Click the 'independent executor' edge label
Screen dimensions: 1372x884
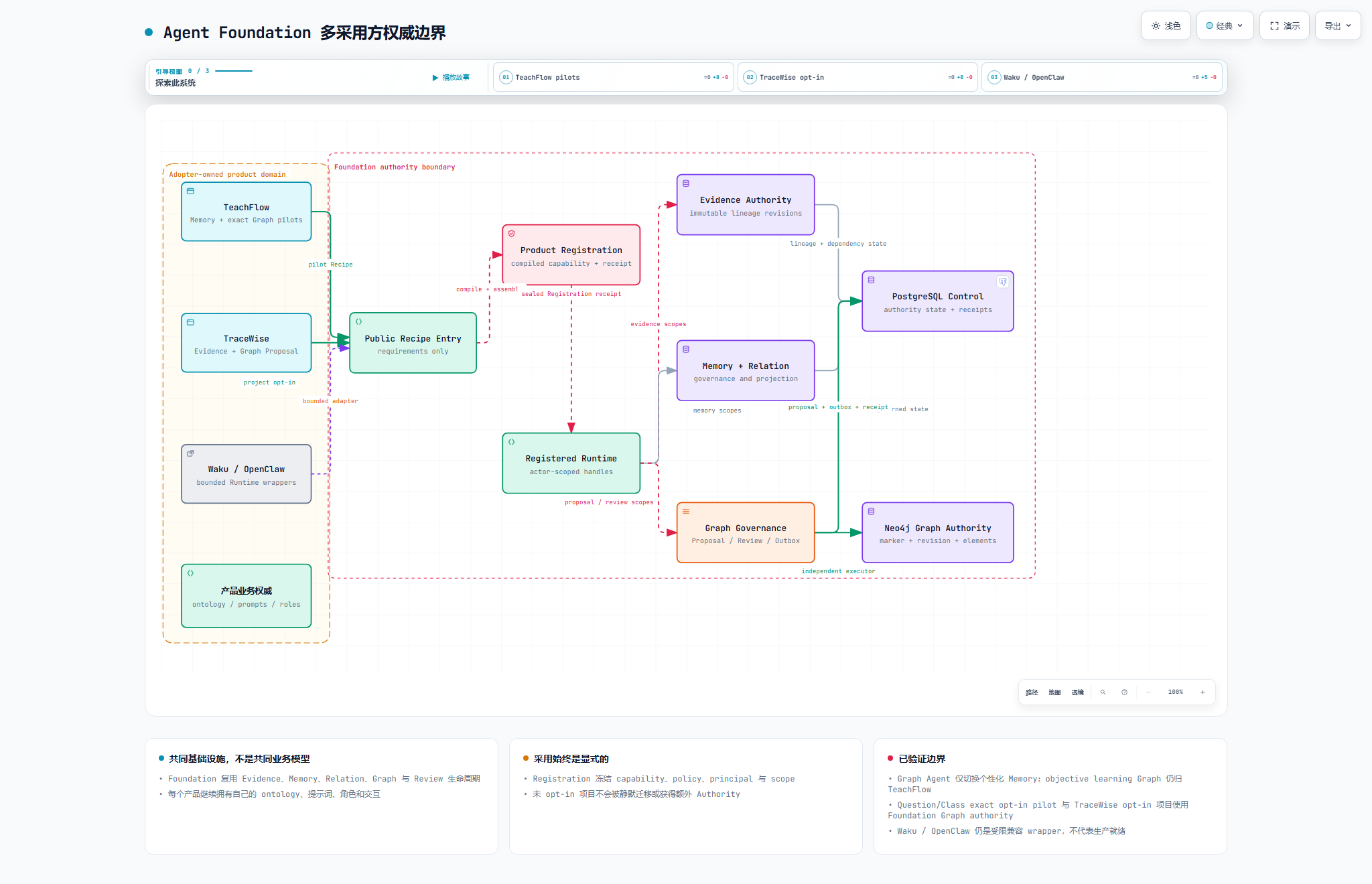(839, 571)
